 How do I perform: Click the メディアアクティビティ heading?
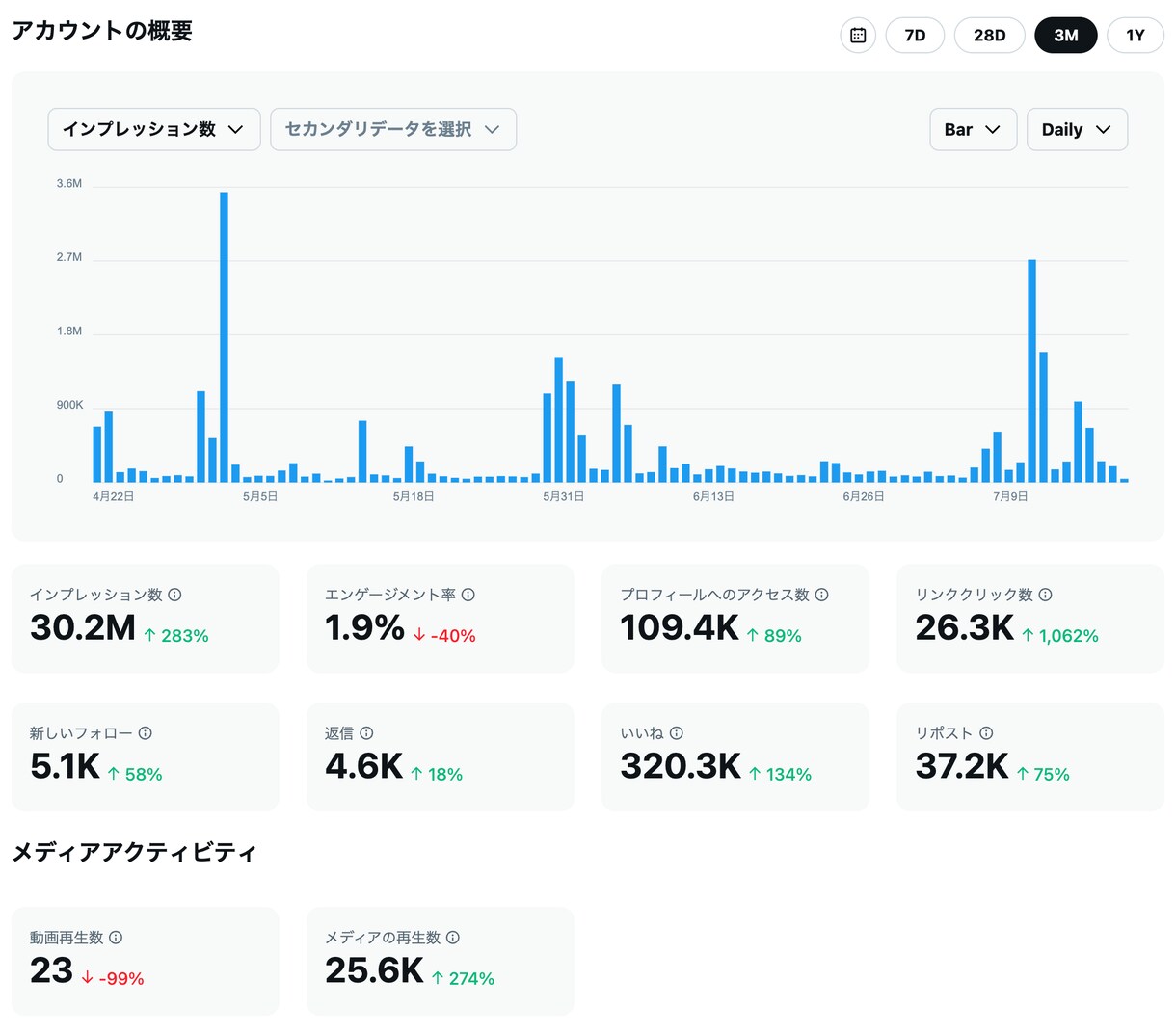click(x=134, y=853)
